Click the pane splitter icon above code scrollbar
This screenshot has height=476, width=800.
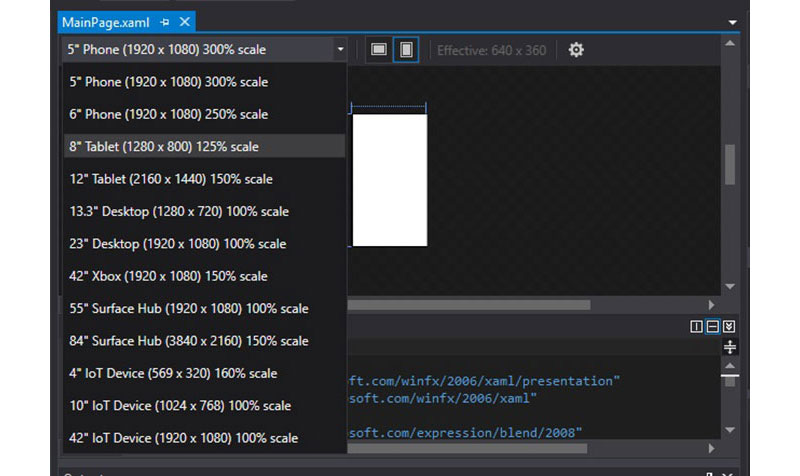click(730, 347)
